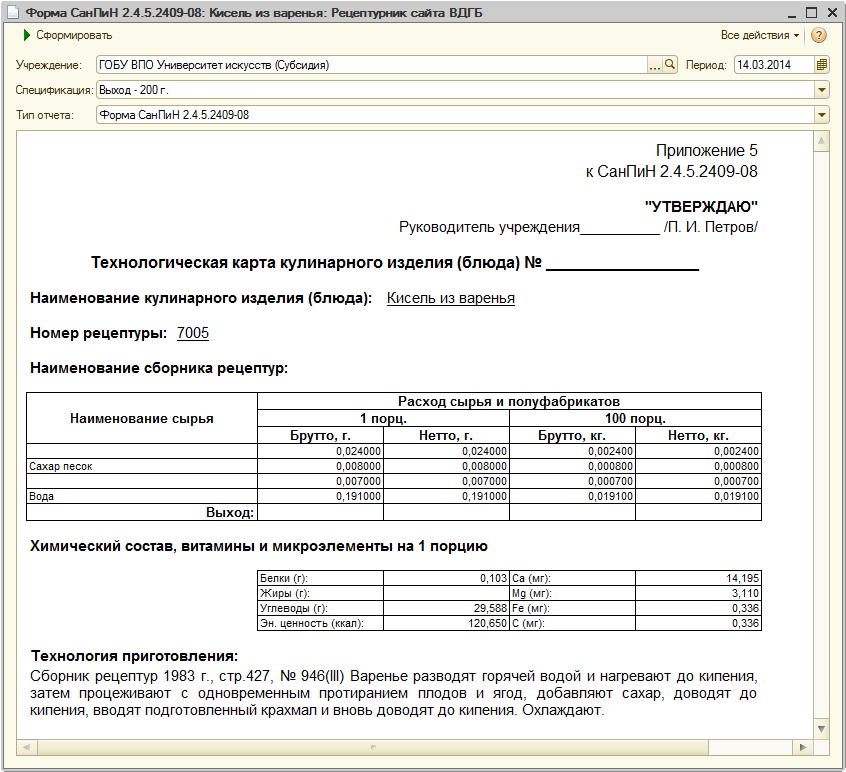Click the horizontal scrollbar left arrow
The height and width of the screenshot is (772, 846).
[x=26, y=747]
